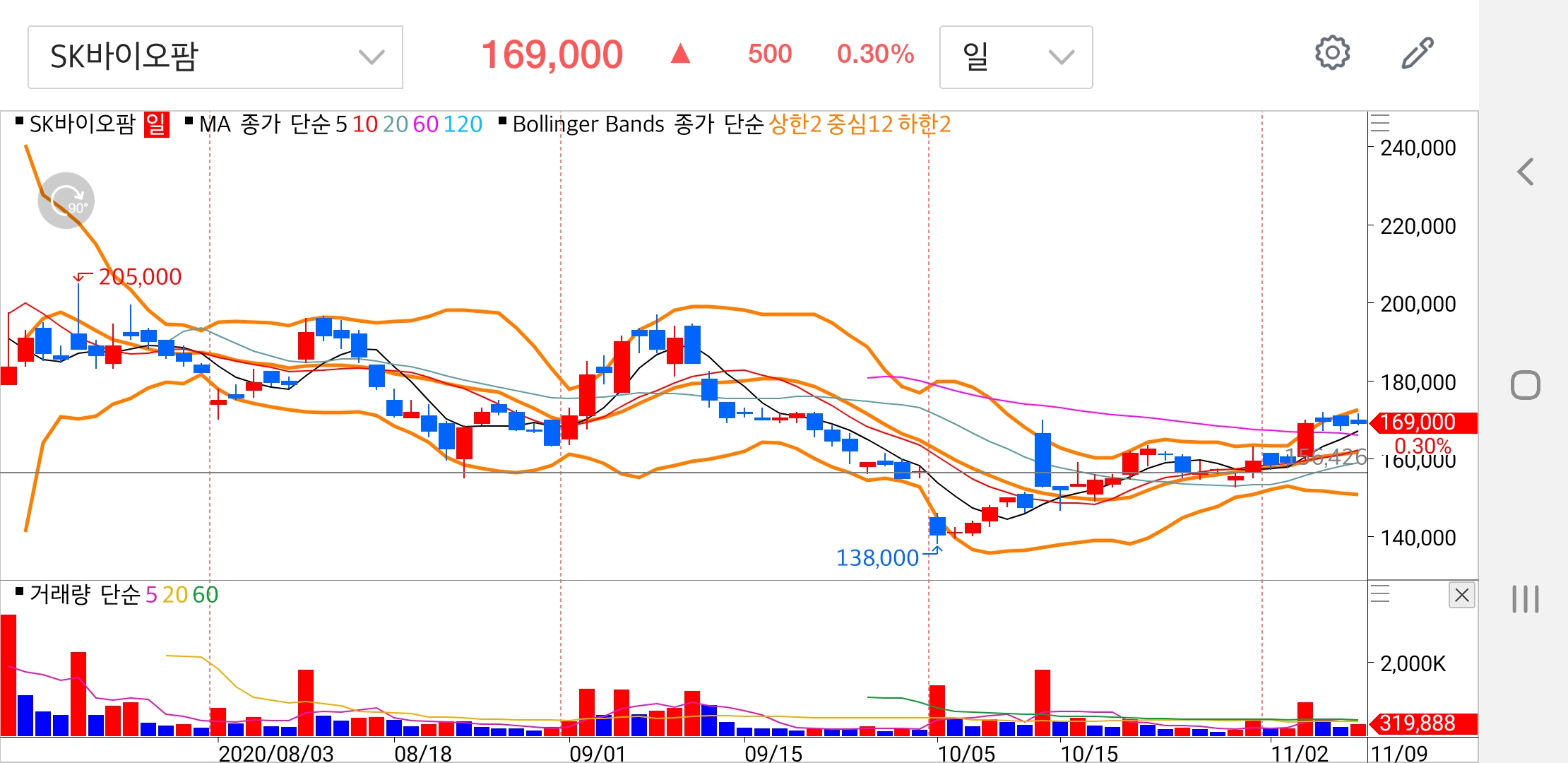Tap the Android back navigation arrow

[x=1526, y=172]
